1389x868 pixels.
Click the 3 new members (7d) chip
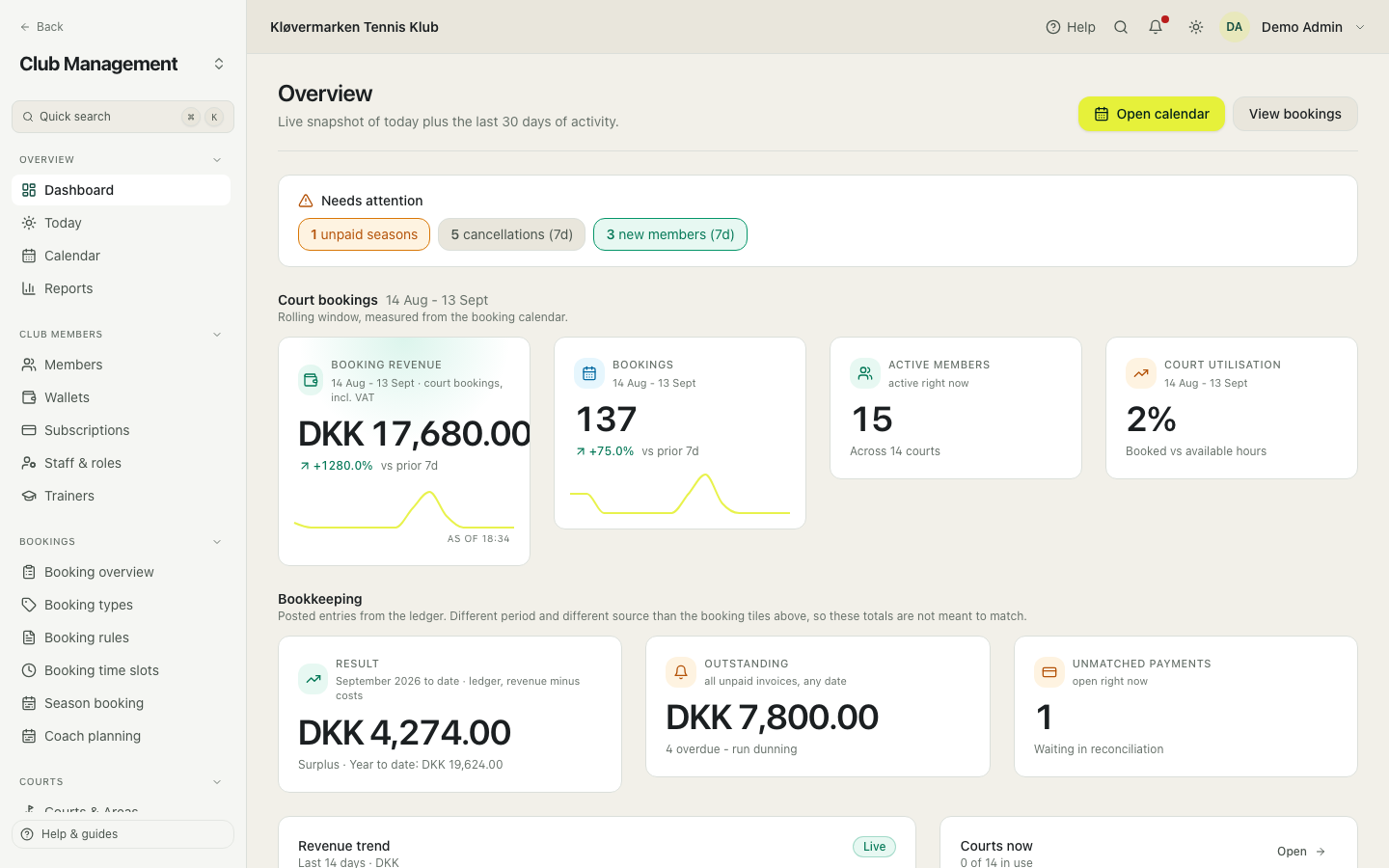(x=670, y=234)
